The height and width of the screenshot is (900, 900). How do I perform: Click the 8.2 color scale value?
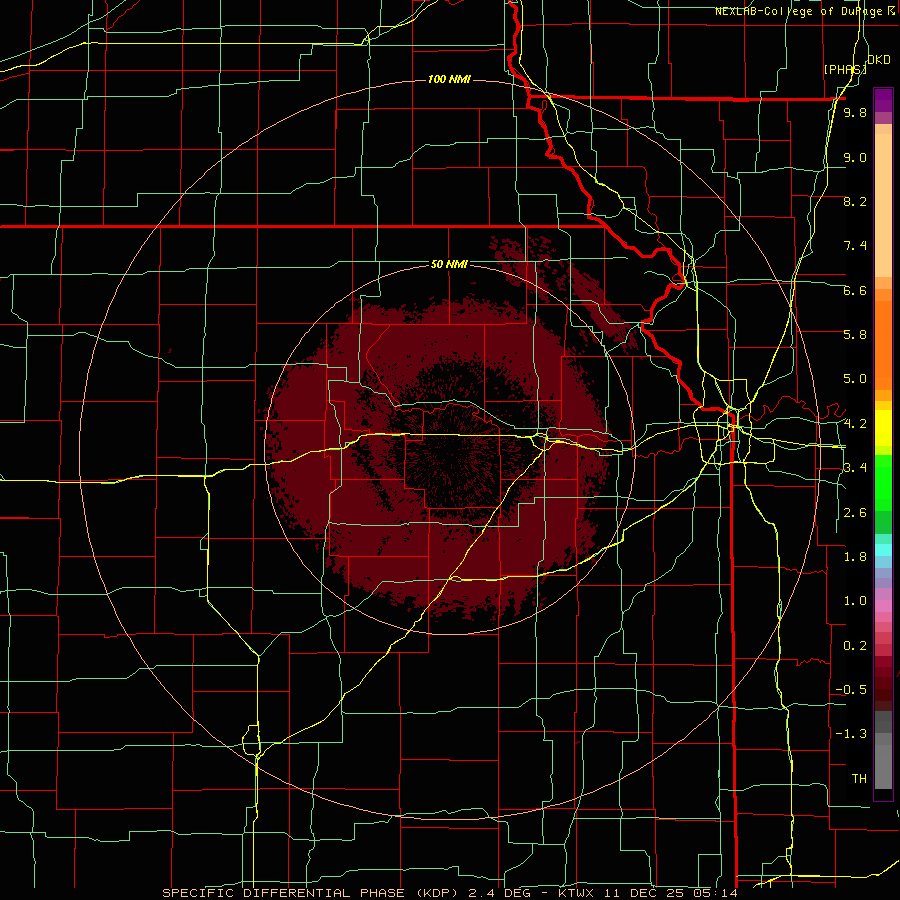855,201
